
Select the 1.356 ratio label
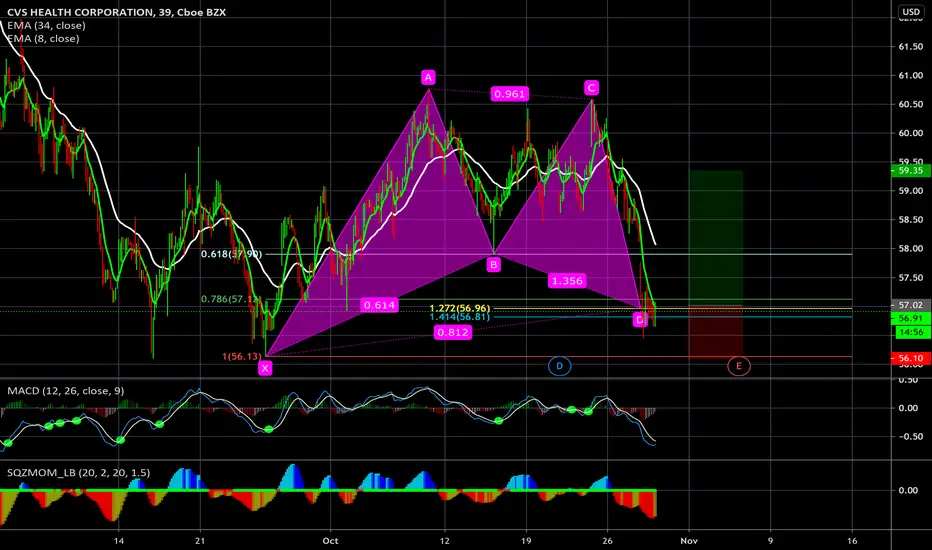[567, 281]
